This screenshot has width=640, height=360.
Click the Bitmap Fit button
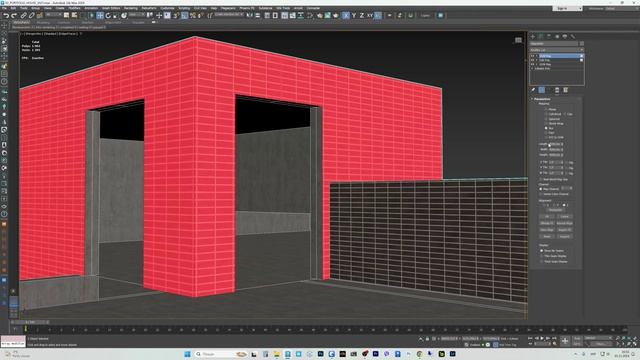coord(547,223)
